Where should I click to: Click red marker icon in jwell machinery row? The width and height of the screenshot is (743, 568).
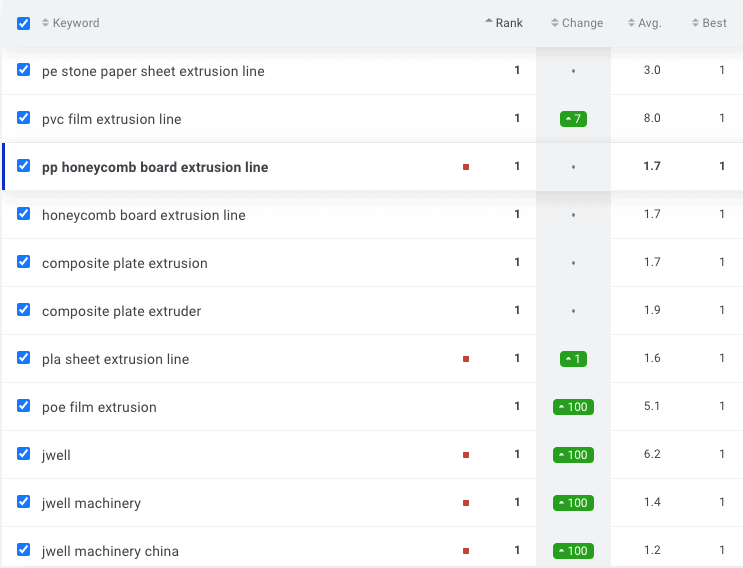(466, 503)
